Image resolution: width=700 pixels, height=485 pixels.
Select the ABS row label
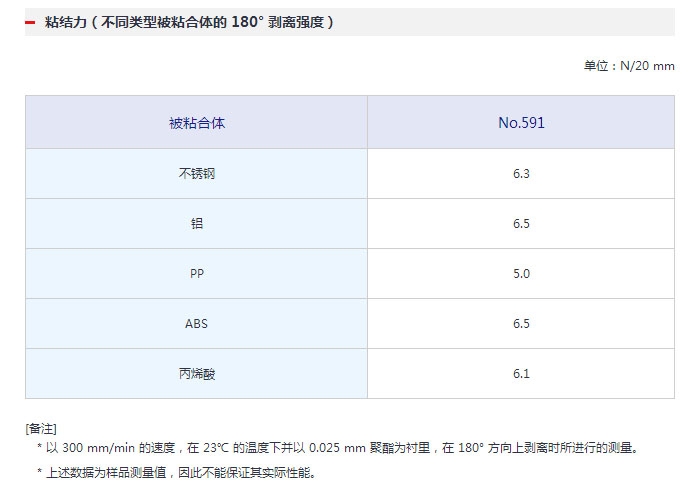click(197, 323)
